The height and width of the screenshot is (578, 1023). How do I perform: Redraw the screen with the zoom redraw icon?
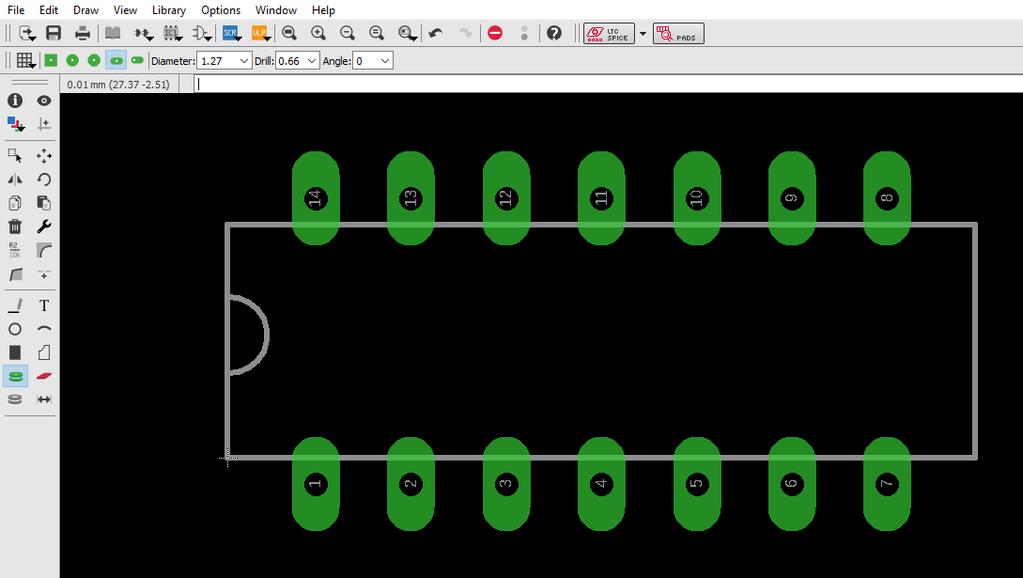click(x=376, y=33)
